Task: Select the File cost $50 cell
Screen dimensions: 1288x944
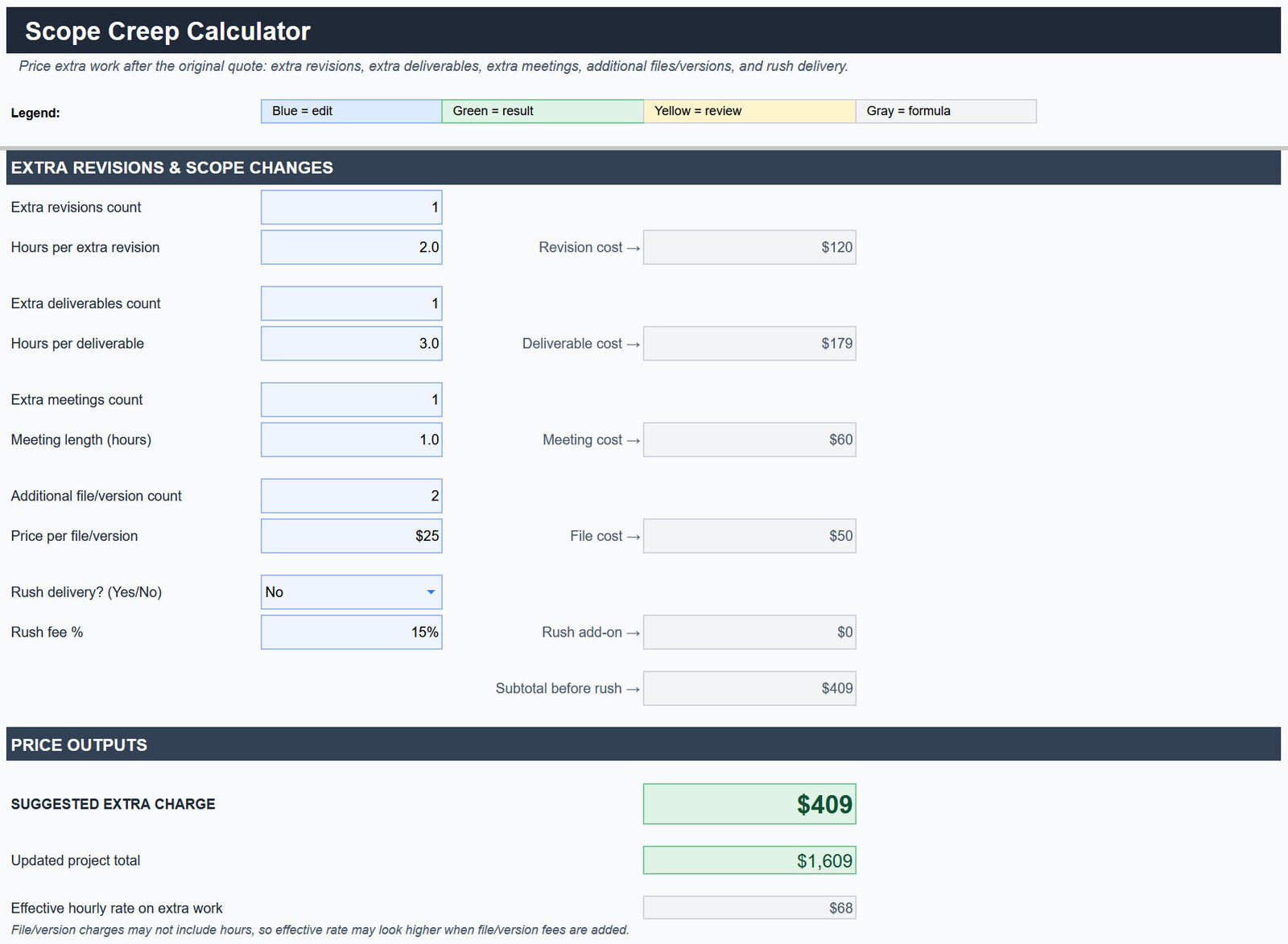Action: (x=749, y=536)
